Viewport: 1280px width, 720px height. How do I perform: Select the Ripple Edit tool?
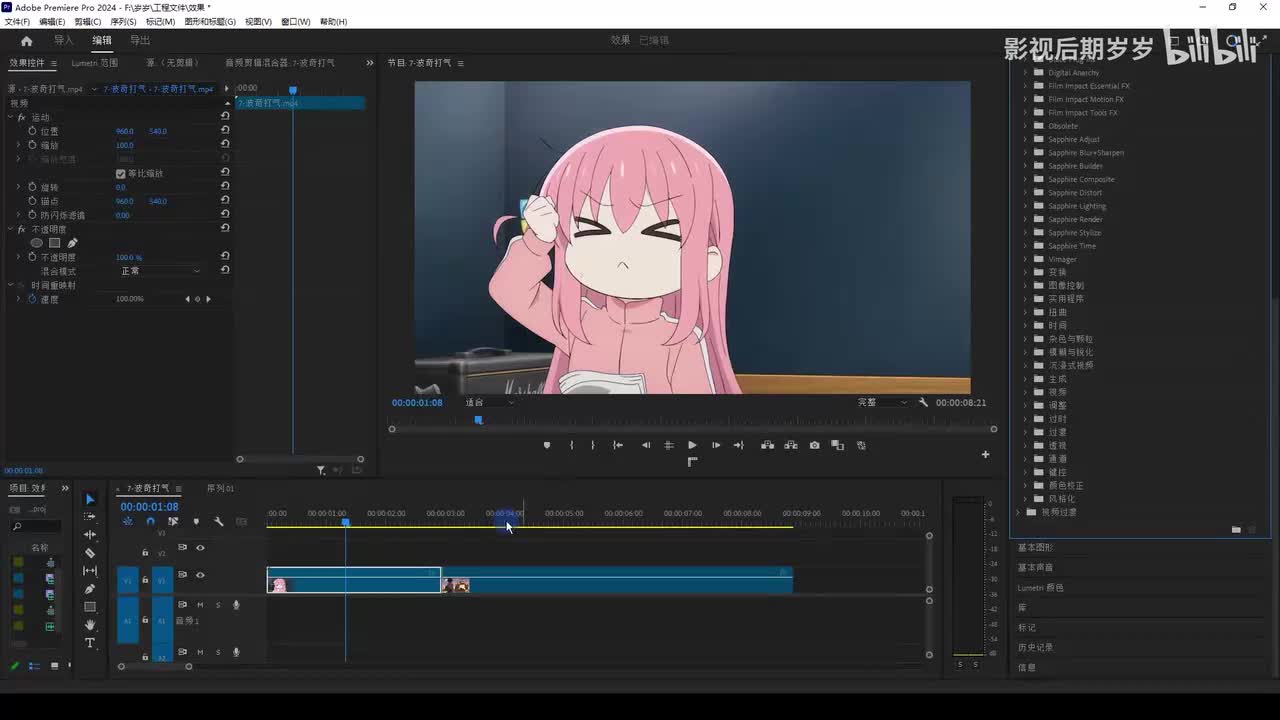click(90, 535)
